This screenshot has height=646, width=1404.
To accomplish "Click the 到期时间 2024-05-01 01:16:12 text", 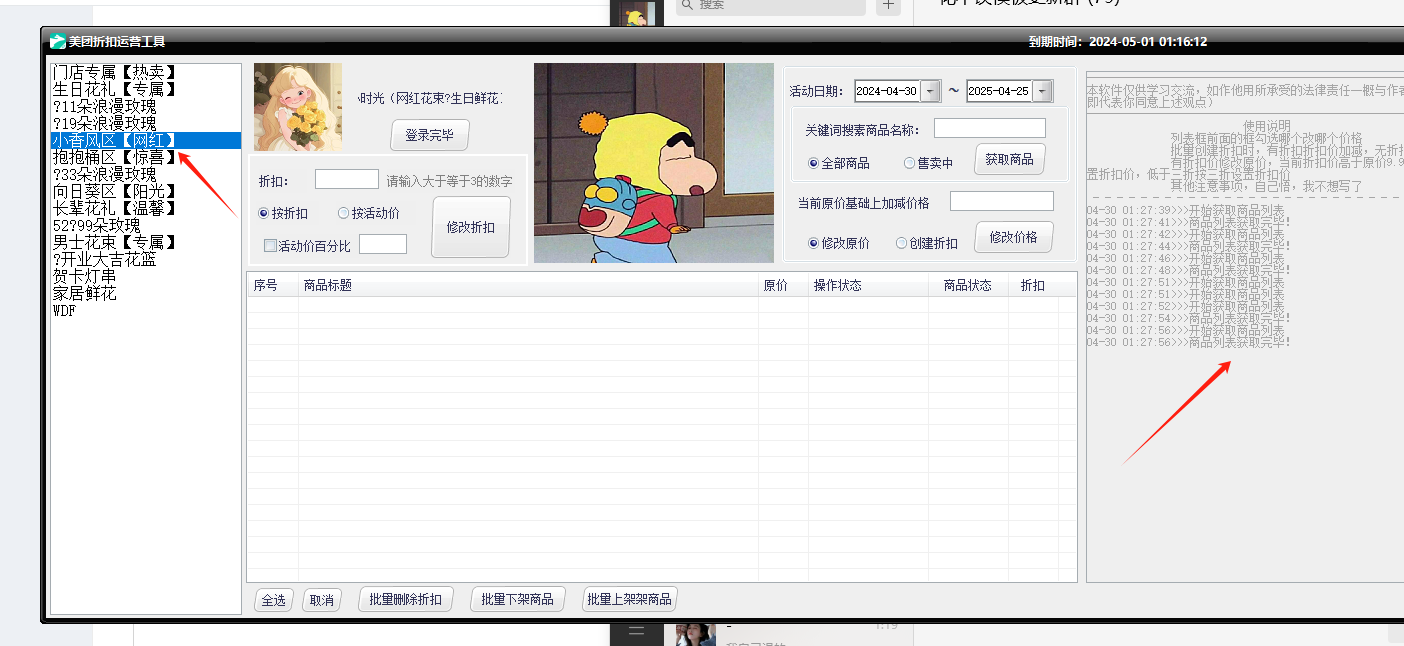I will (x=1118, y=42).
